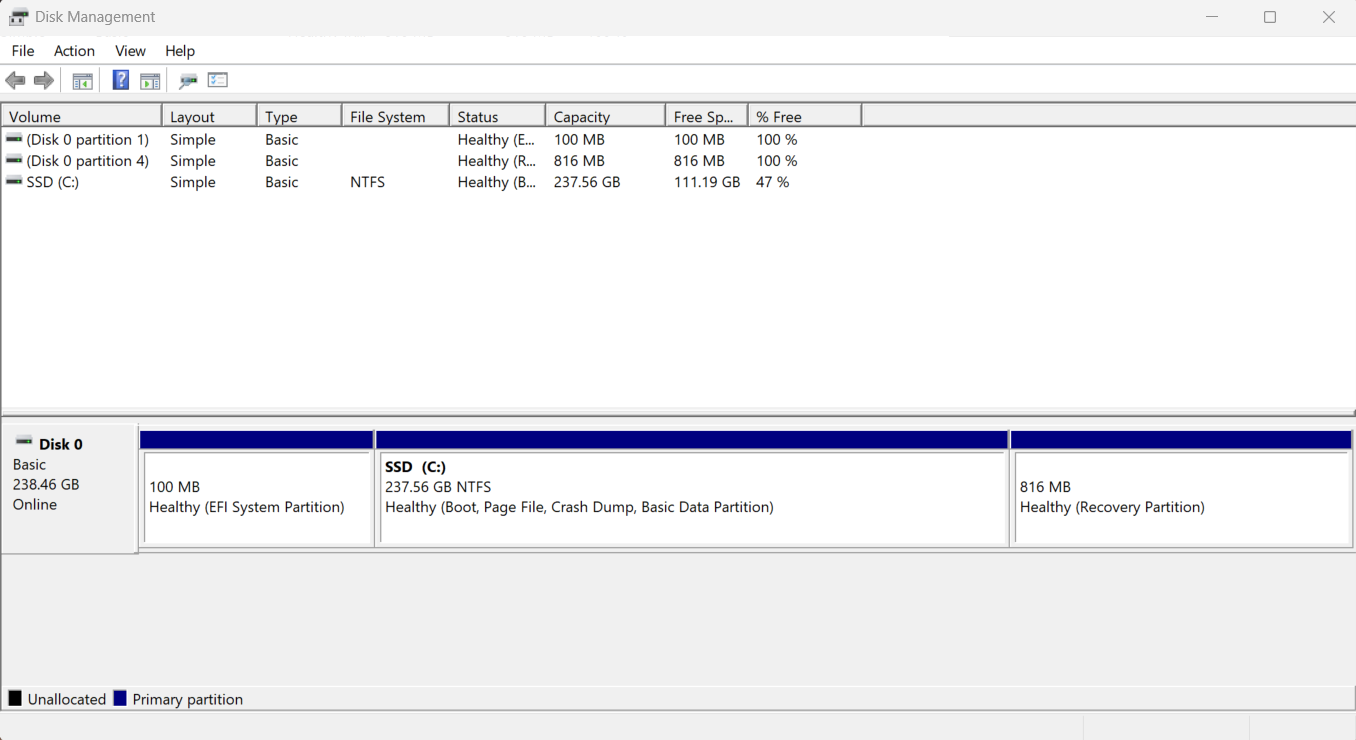Screen dimensions: 1356x740
Task: Click the drive icon beside SSD (C:)
Action: pos(14,181)
